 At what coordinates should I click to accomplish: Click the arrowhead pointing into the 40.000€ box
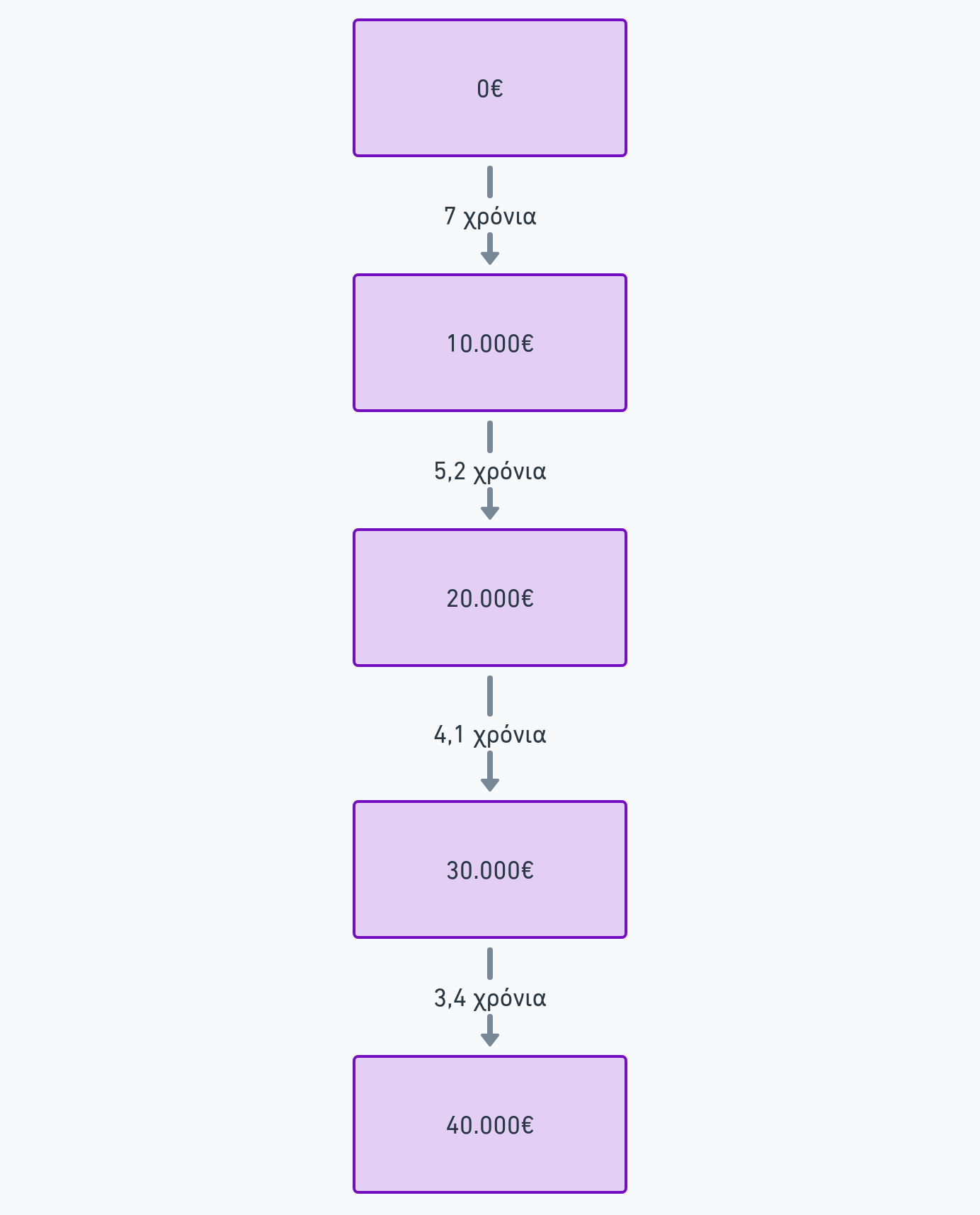pyautogui.click(x=490, y=1039)
